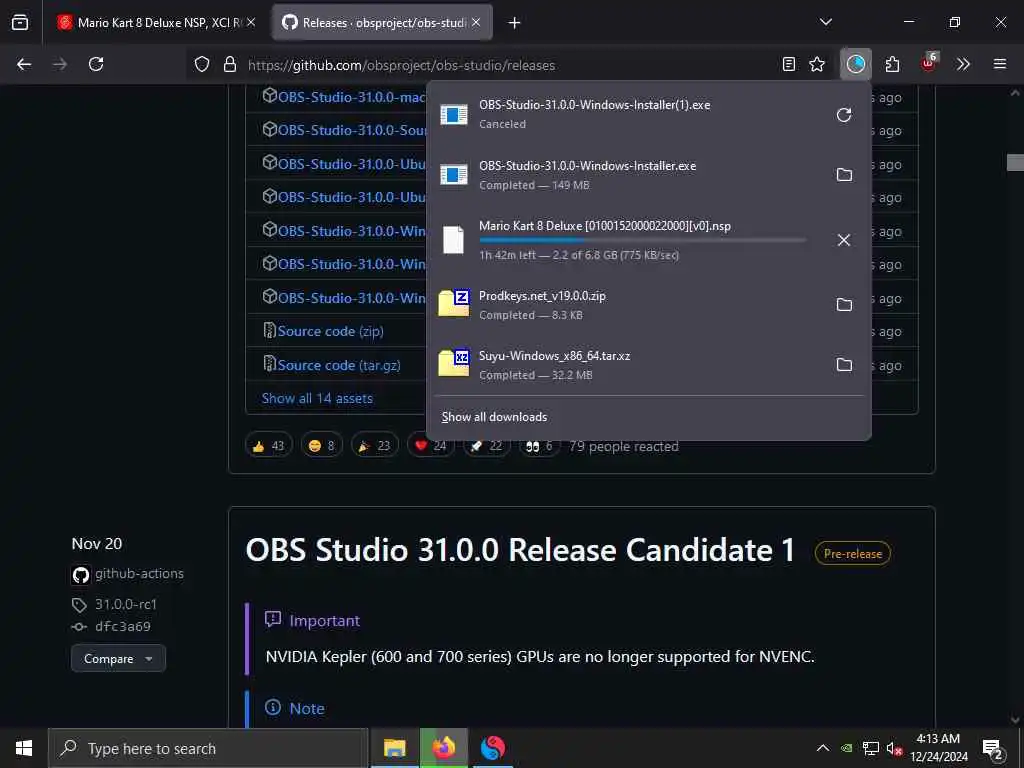
Task: Open the Extensions puzzle icon
Action: [893, 64]
